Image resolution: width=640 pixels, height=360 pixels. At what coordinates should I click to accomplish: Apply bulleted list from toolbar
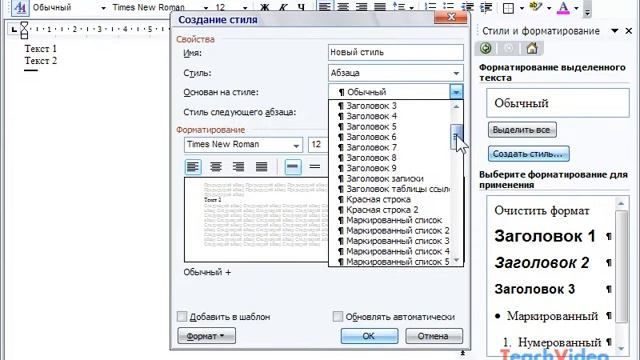[x=449, y=7]
